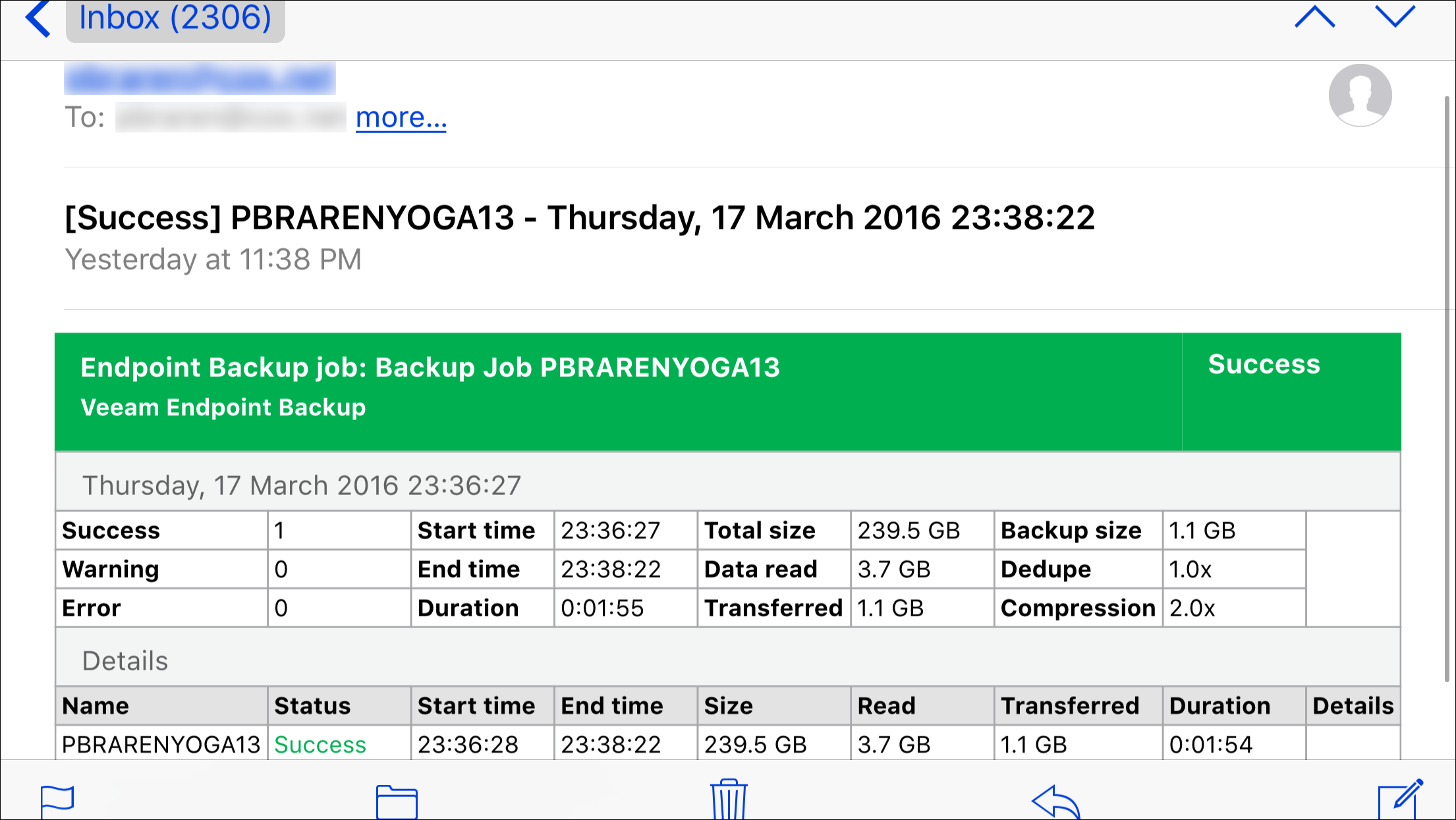Show next message with down arrow
The image size is (1456, 820).
[x=1395, y=16]
